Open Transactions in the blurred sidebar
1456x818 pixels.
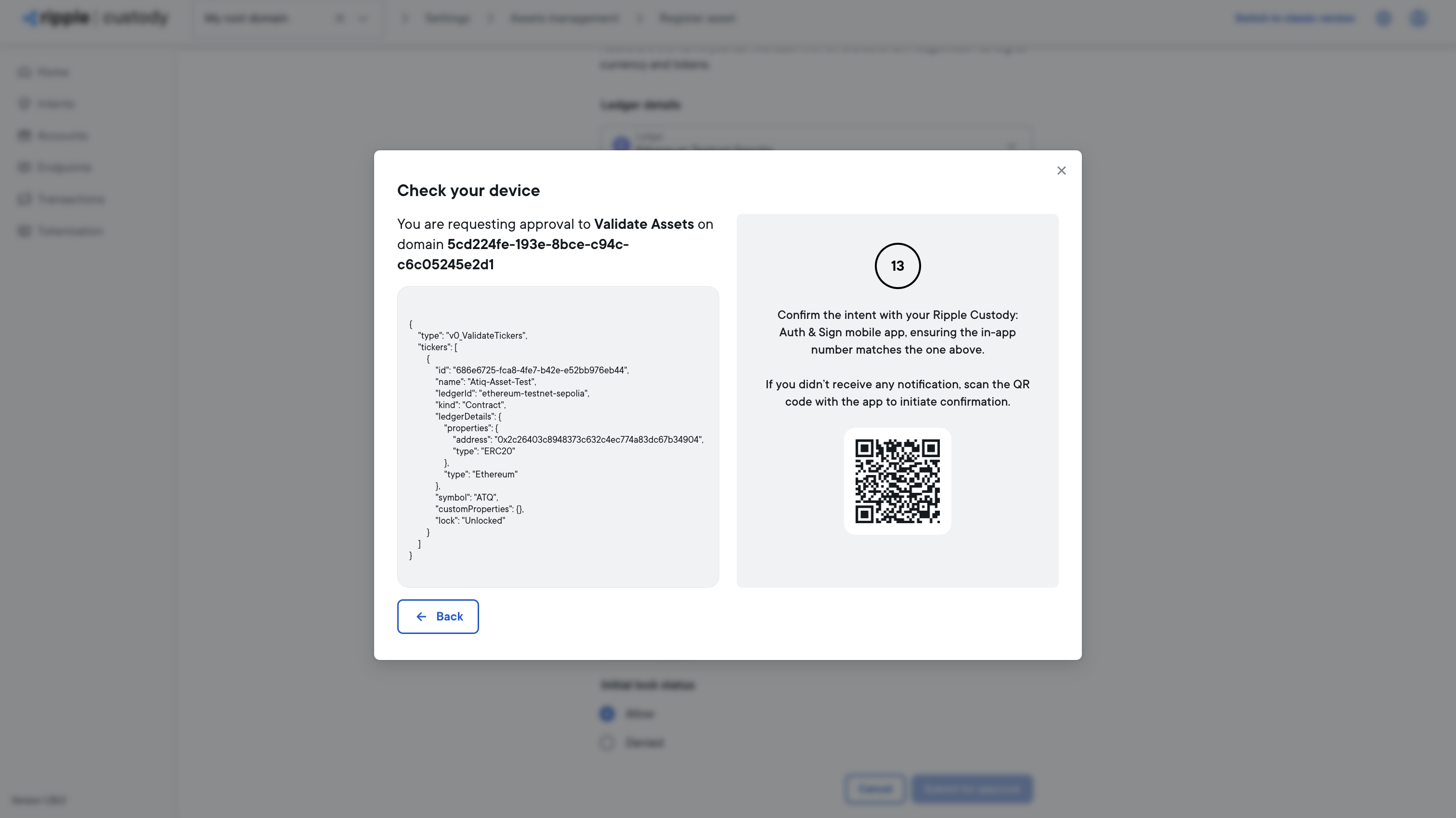pyautogui.click(x=62, y=199)
